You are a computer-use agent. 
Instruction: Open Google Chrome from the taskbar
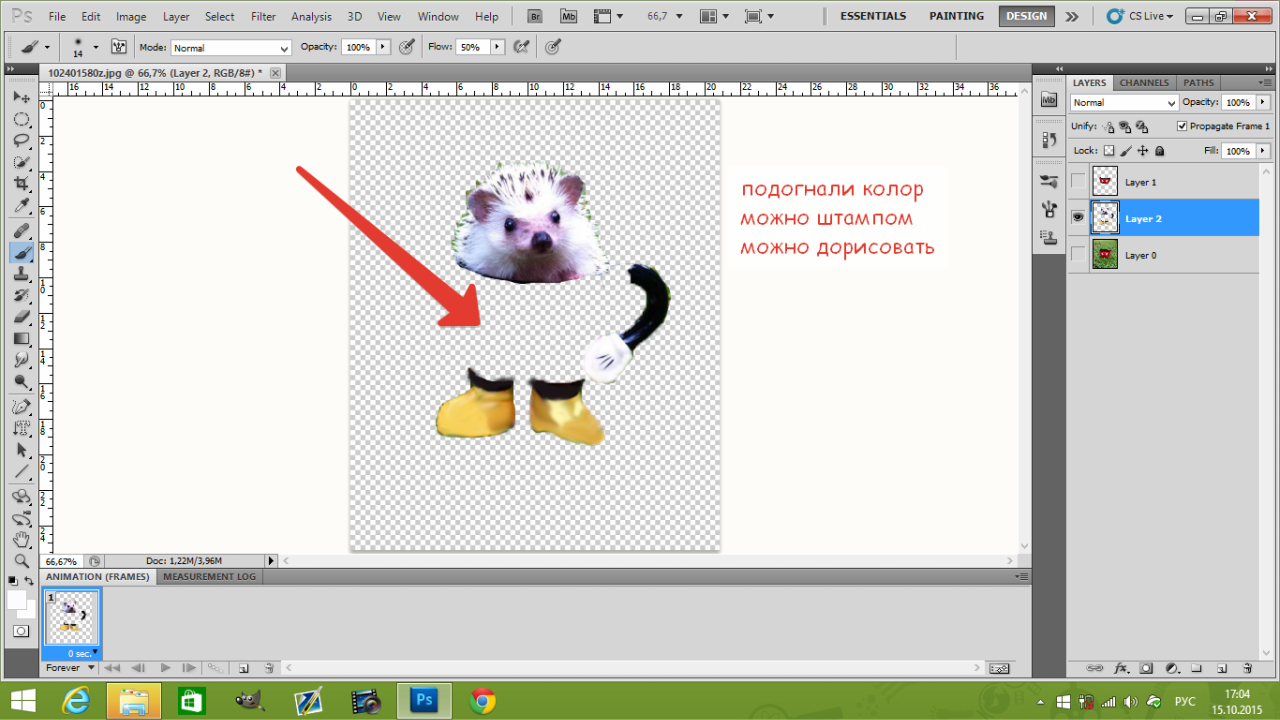coord(482,701)
